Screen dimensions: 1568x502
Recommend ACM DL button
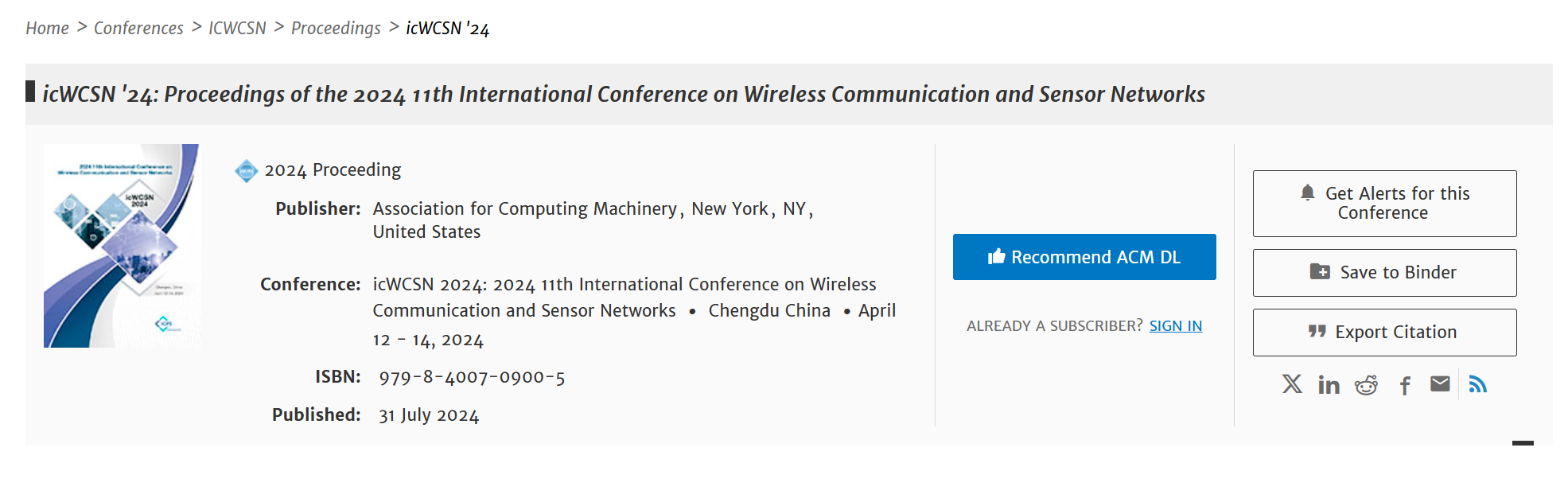(1084, 257)
